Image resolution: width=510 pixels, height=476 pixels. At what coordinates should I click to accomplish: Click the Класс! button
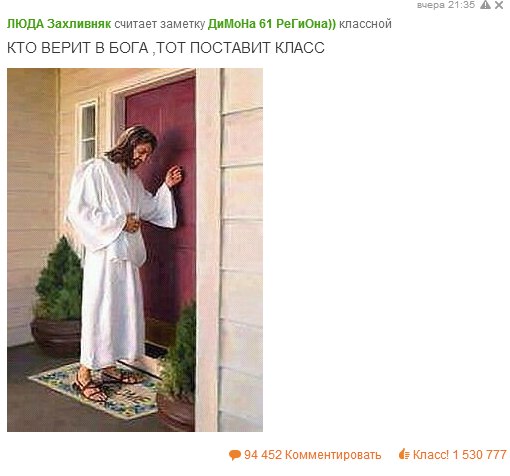[431, 455]
